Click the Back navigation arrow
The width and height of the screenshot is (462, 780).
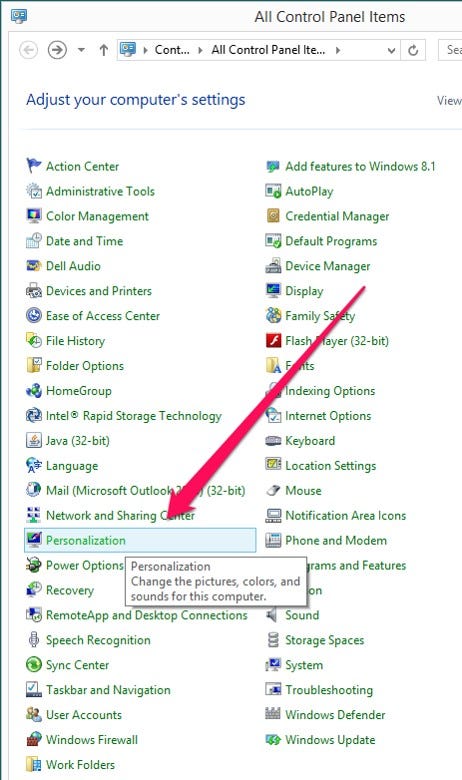[28, 50]
